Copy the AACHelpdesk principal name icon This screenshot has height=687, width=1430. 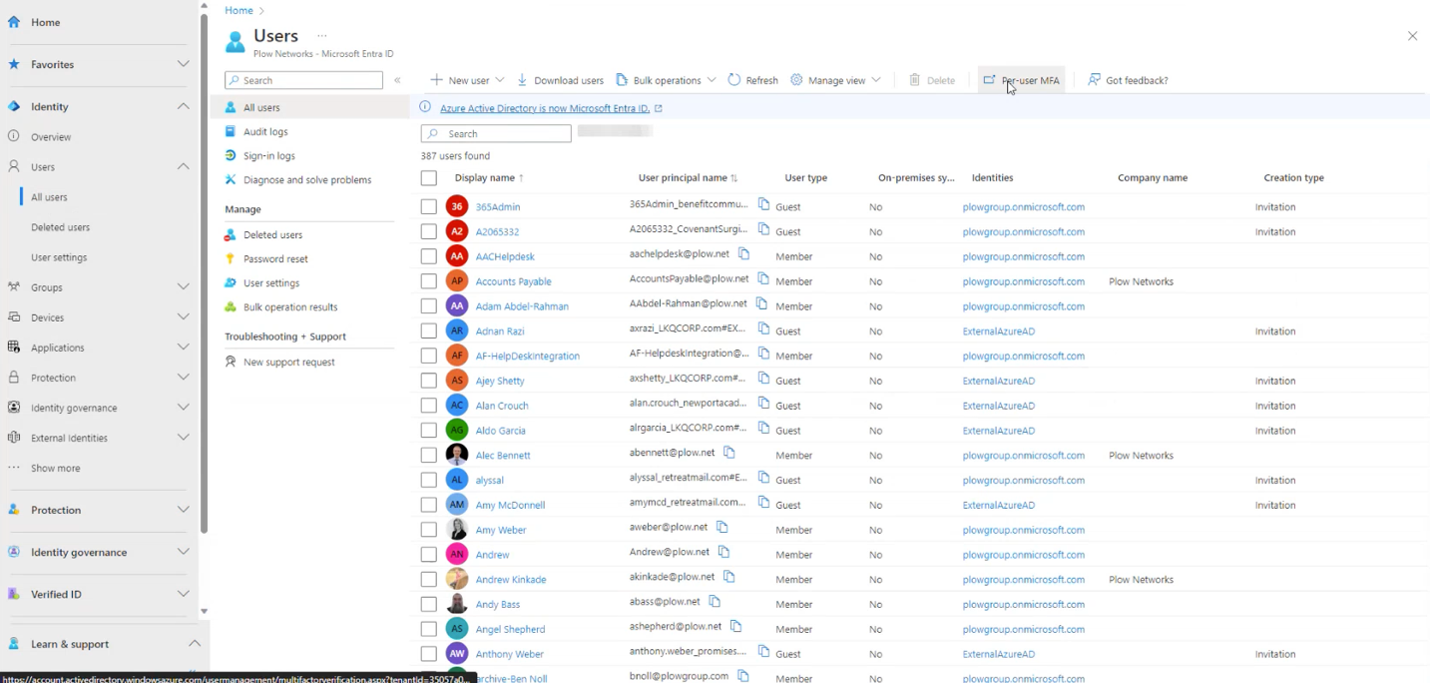(x=744, y=254)
